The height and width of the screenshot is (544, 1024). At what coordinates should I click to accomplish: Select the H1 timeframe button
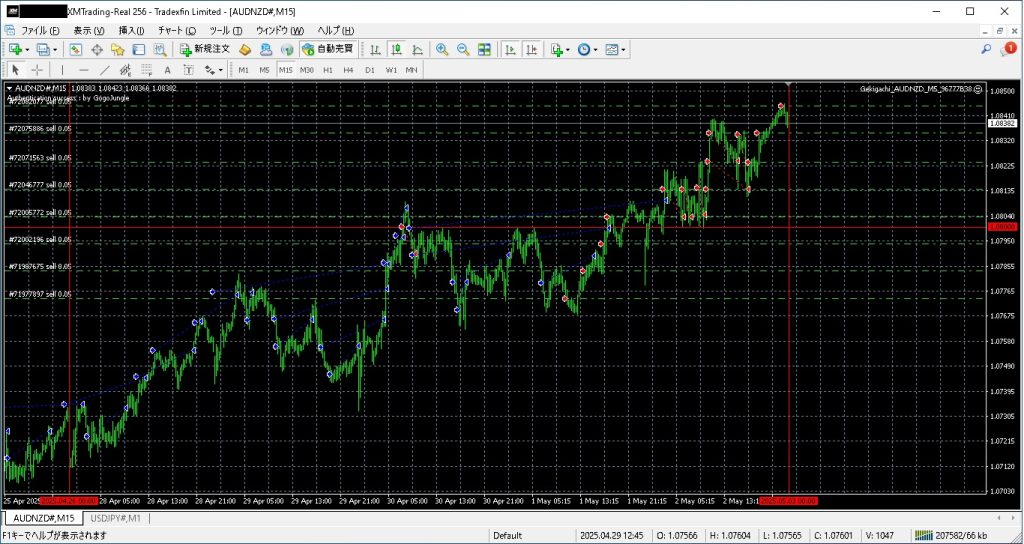click(x=327, y=70)
